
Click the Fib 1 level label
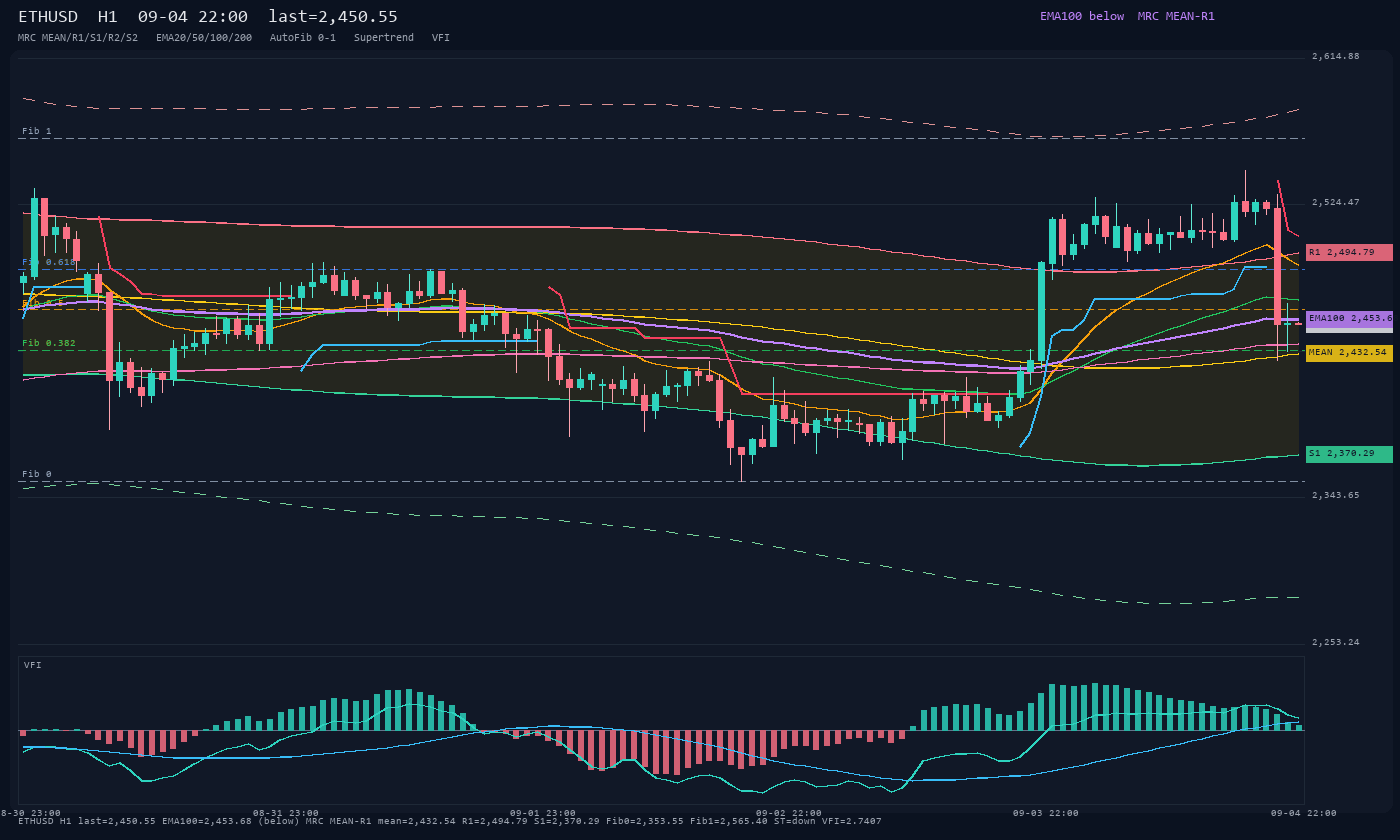[37, 132]
